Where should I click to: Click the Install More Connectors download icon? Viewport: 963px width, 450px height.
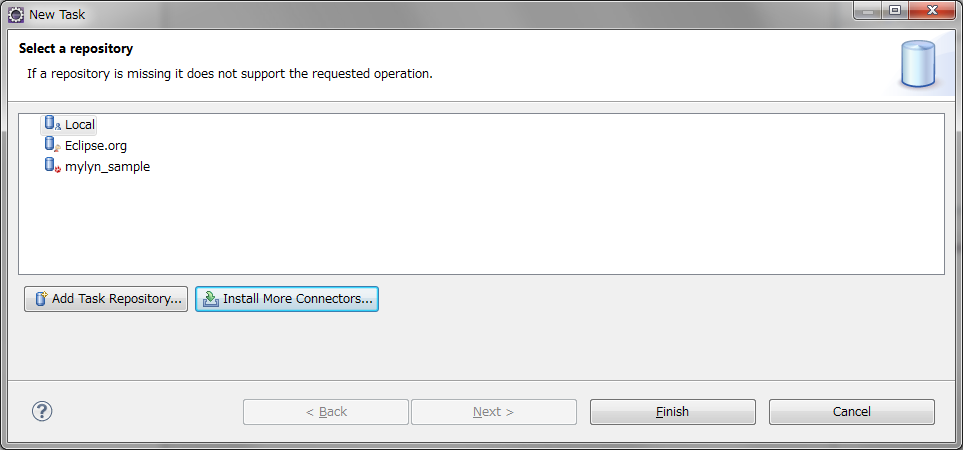click(211, 299)
